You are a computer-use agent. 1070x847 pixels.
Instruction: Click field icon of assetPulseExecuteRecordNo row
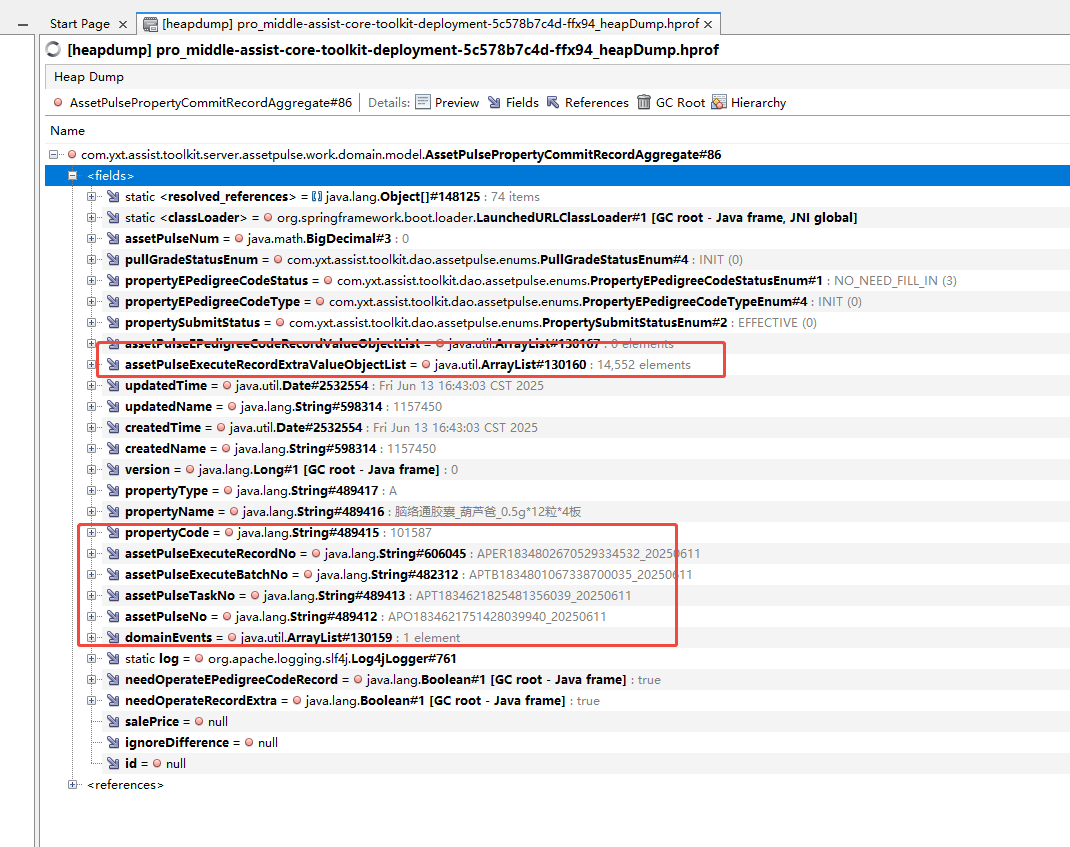pyautogui.click(x=113, y=554)
